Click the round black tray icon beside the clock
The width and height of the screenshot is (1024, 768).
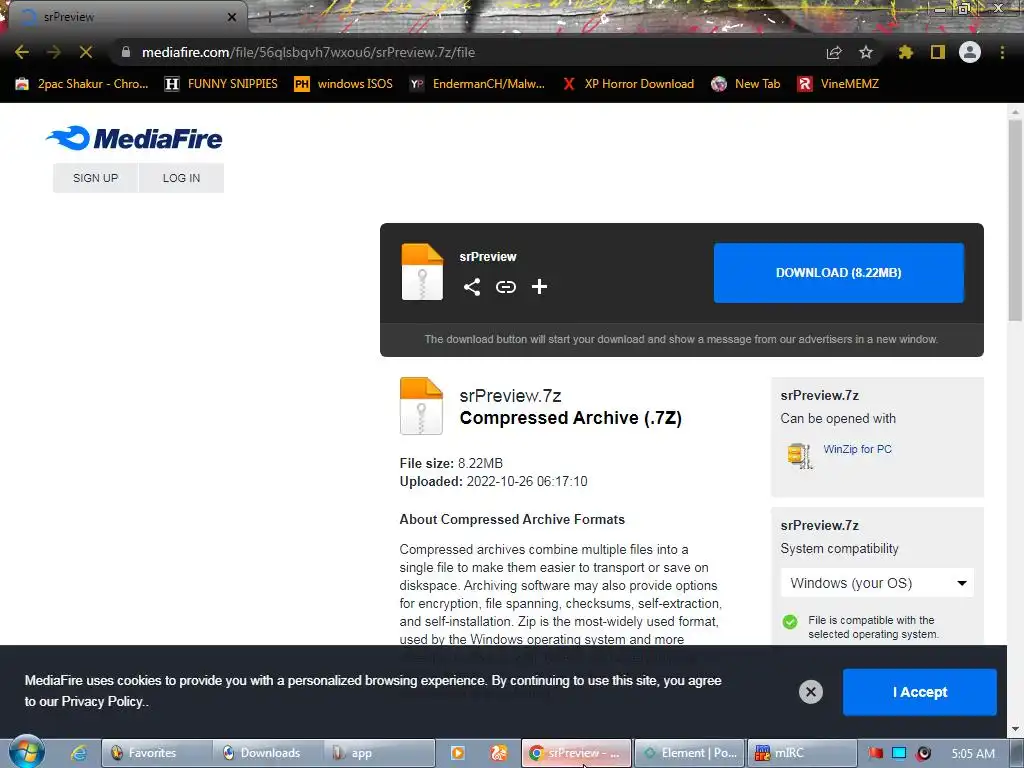pos(923,753)
